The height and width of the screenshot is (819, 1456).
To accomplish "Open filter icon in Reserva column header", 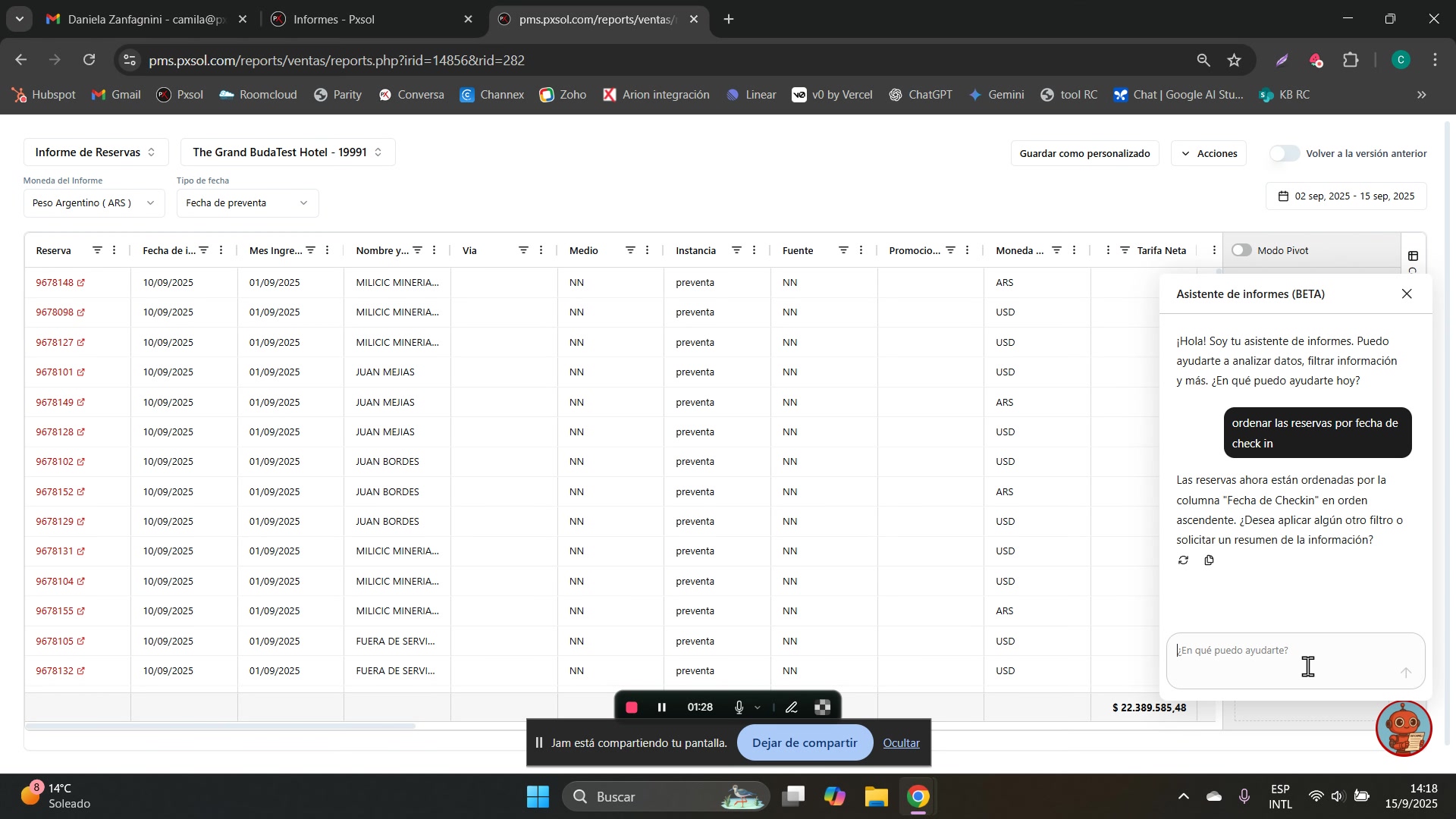I will [x=97, y=250].
